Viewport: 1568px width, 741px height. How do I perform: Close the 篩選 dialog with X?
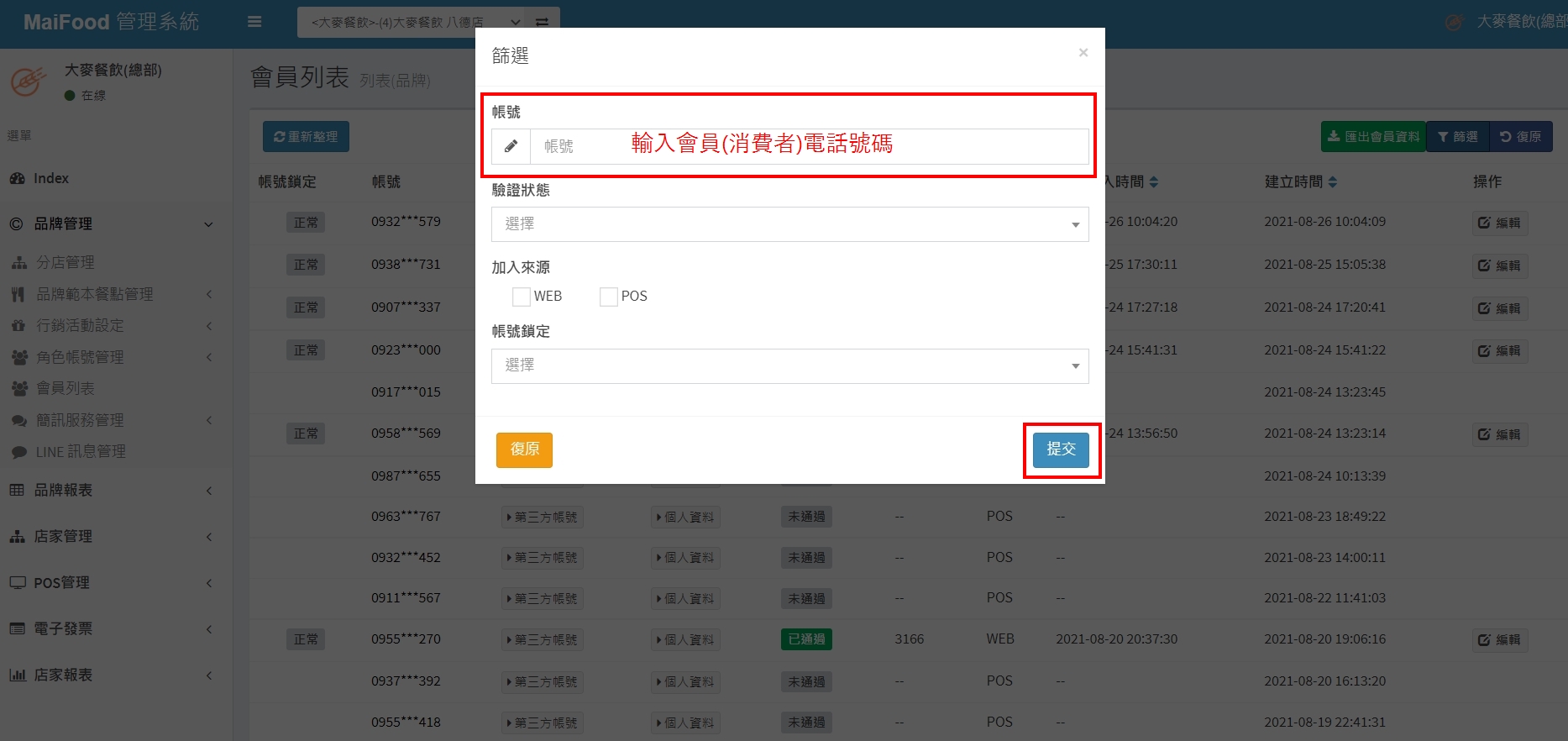coord(1083,53)
